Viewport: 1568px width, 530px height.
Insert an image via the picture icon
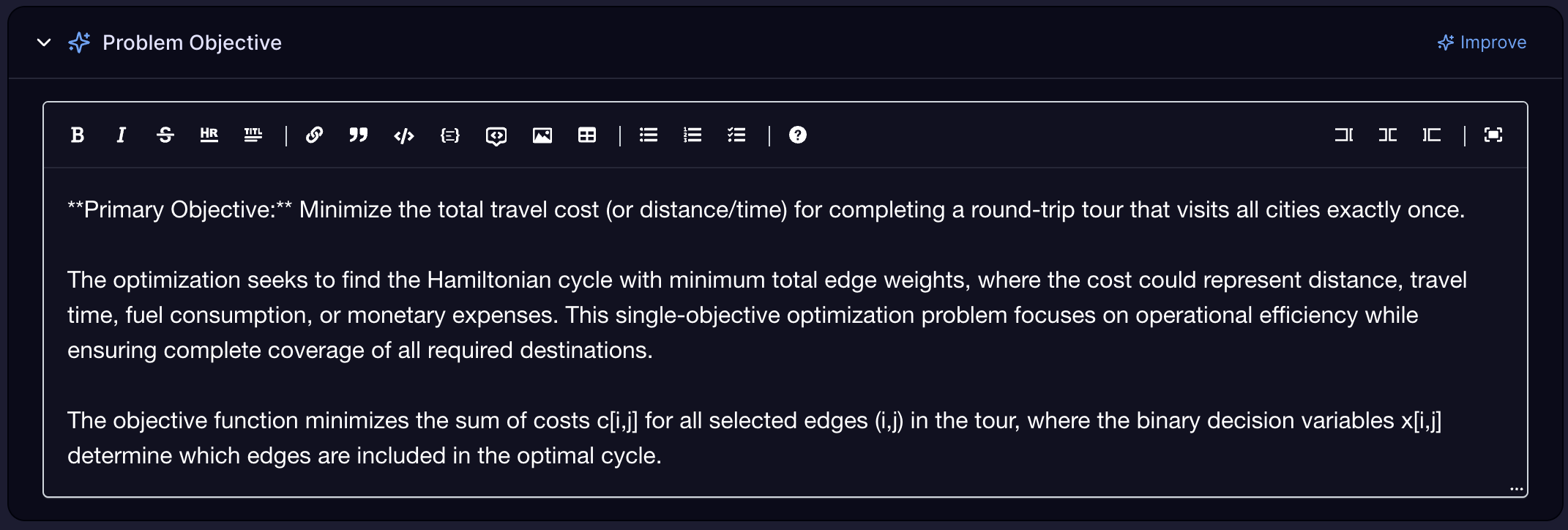point(542,135)
